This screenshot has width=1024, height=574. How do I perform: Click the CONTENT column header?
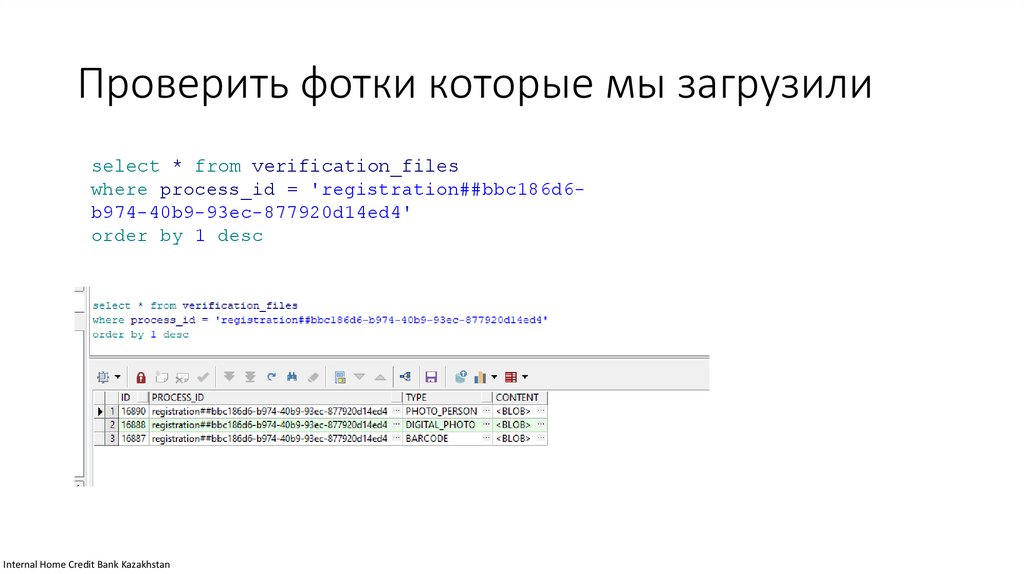tap(519, 397)
